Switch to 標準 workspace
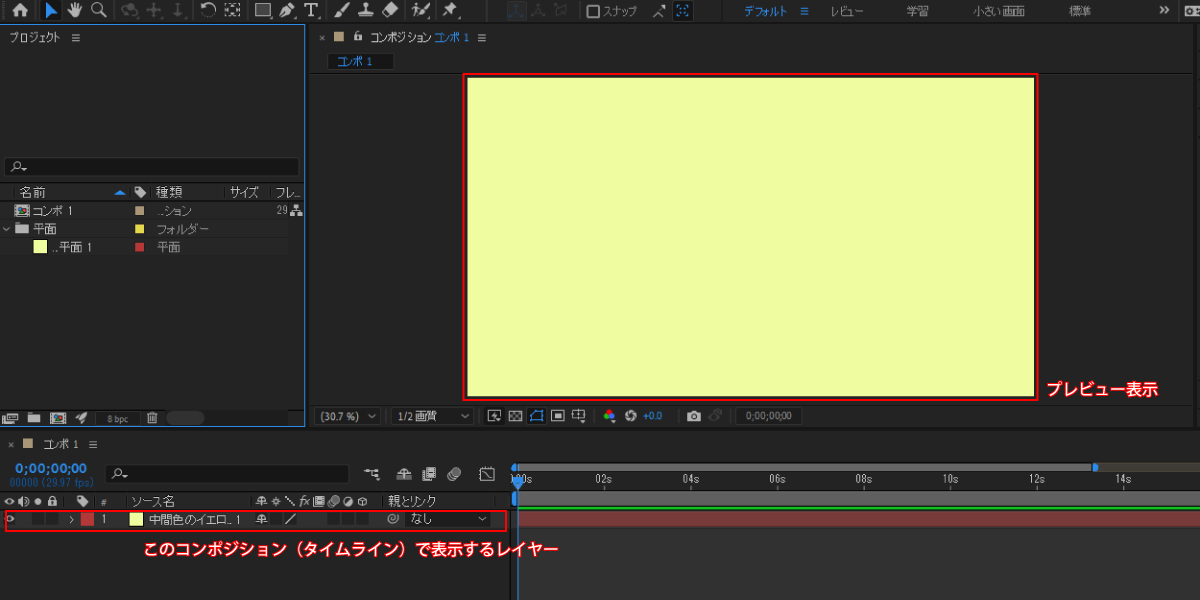The image size is (1200, 600). tap(1080, 11)
